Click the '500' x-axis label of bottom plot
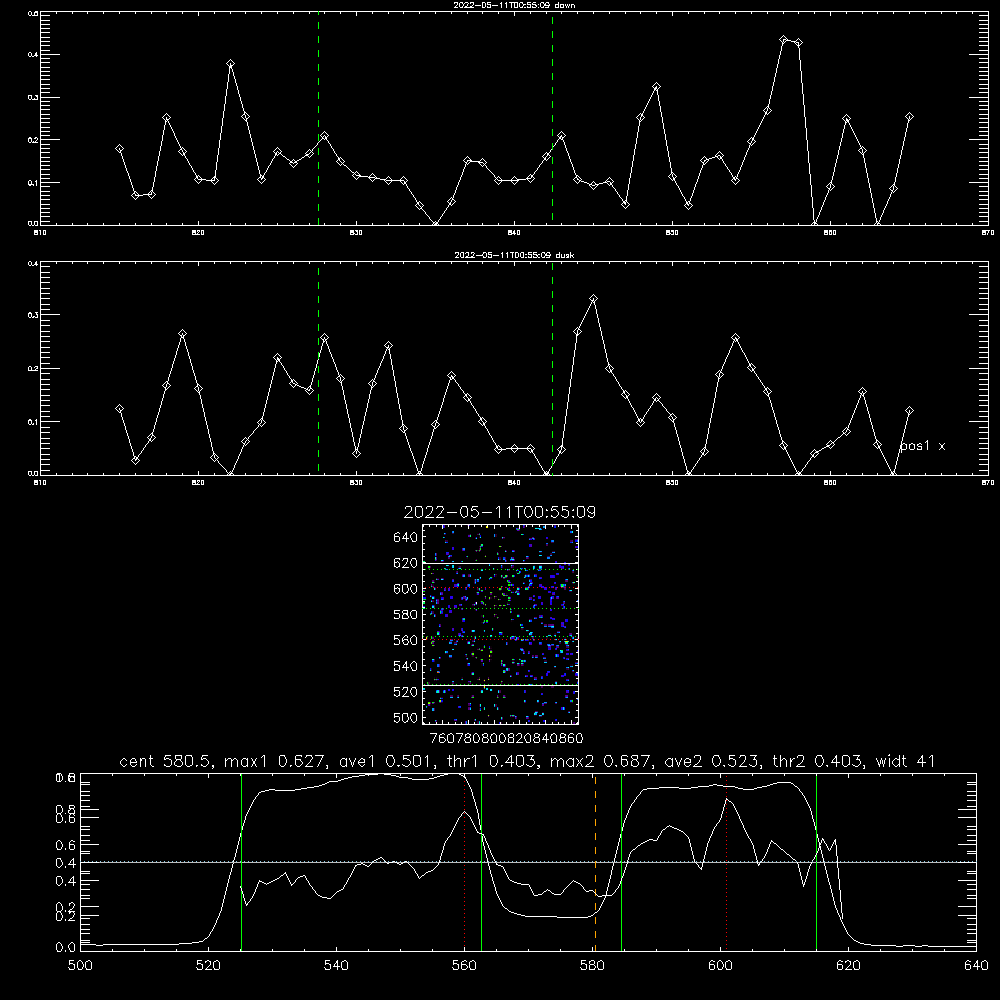Viewport: 1000px width, 1000px height. (x=80, y=966)
